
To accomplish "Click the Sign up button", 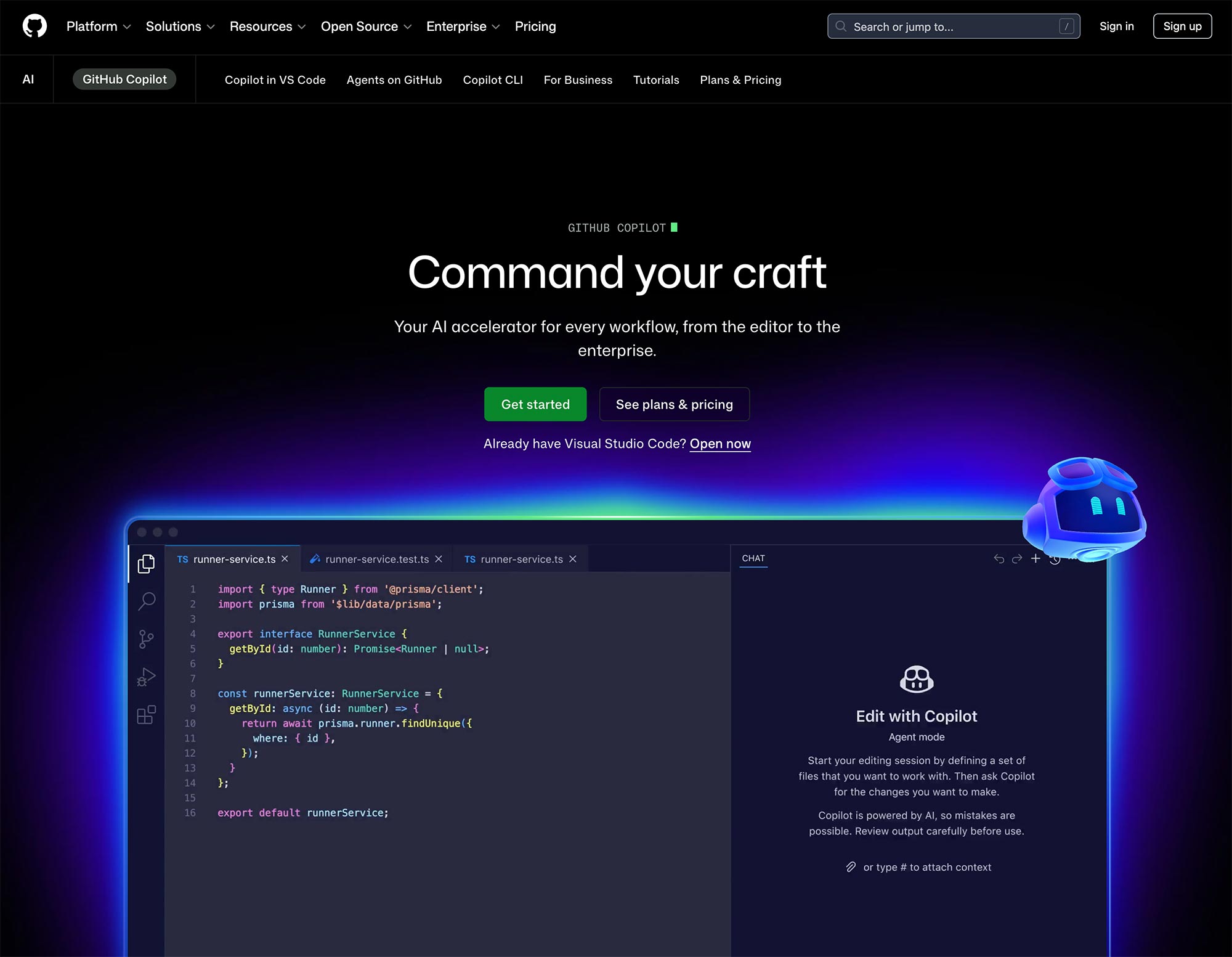I will [1182, 26].
